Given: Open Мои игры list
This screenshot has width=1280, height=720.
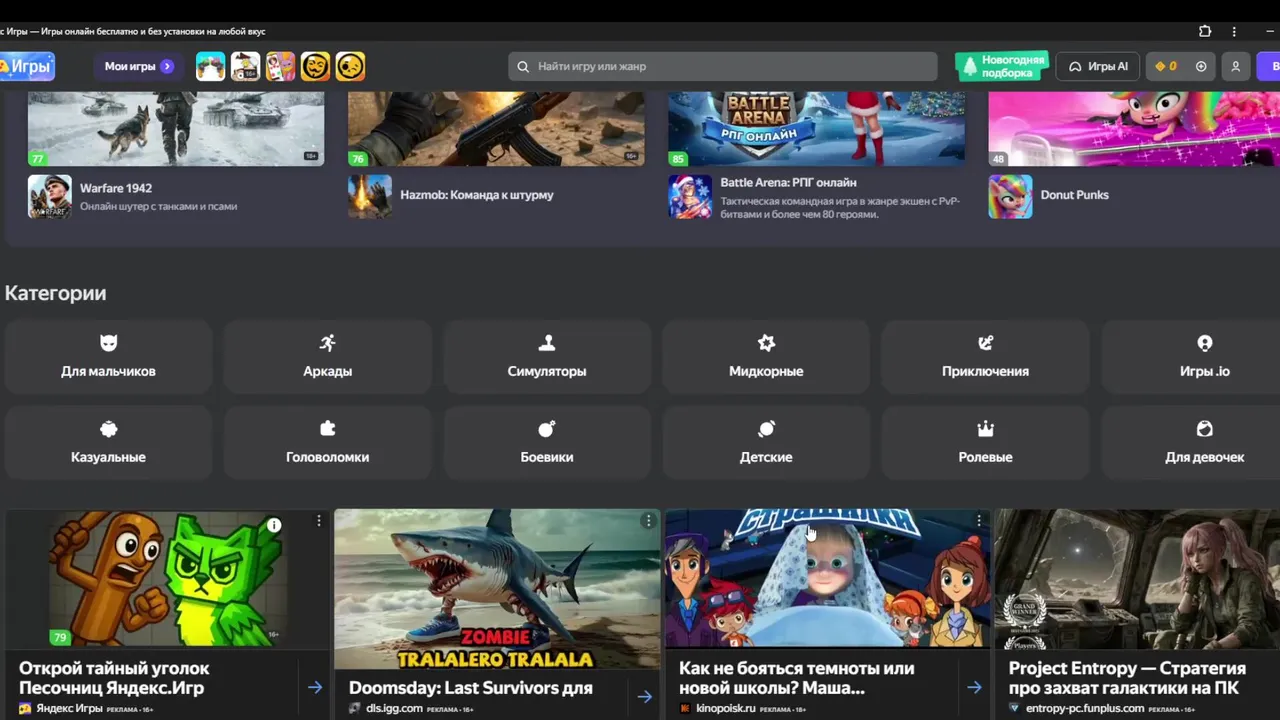Looking at the screenshot, I should click(x=139, y=66).
